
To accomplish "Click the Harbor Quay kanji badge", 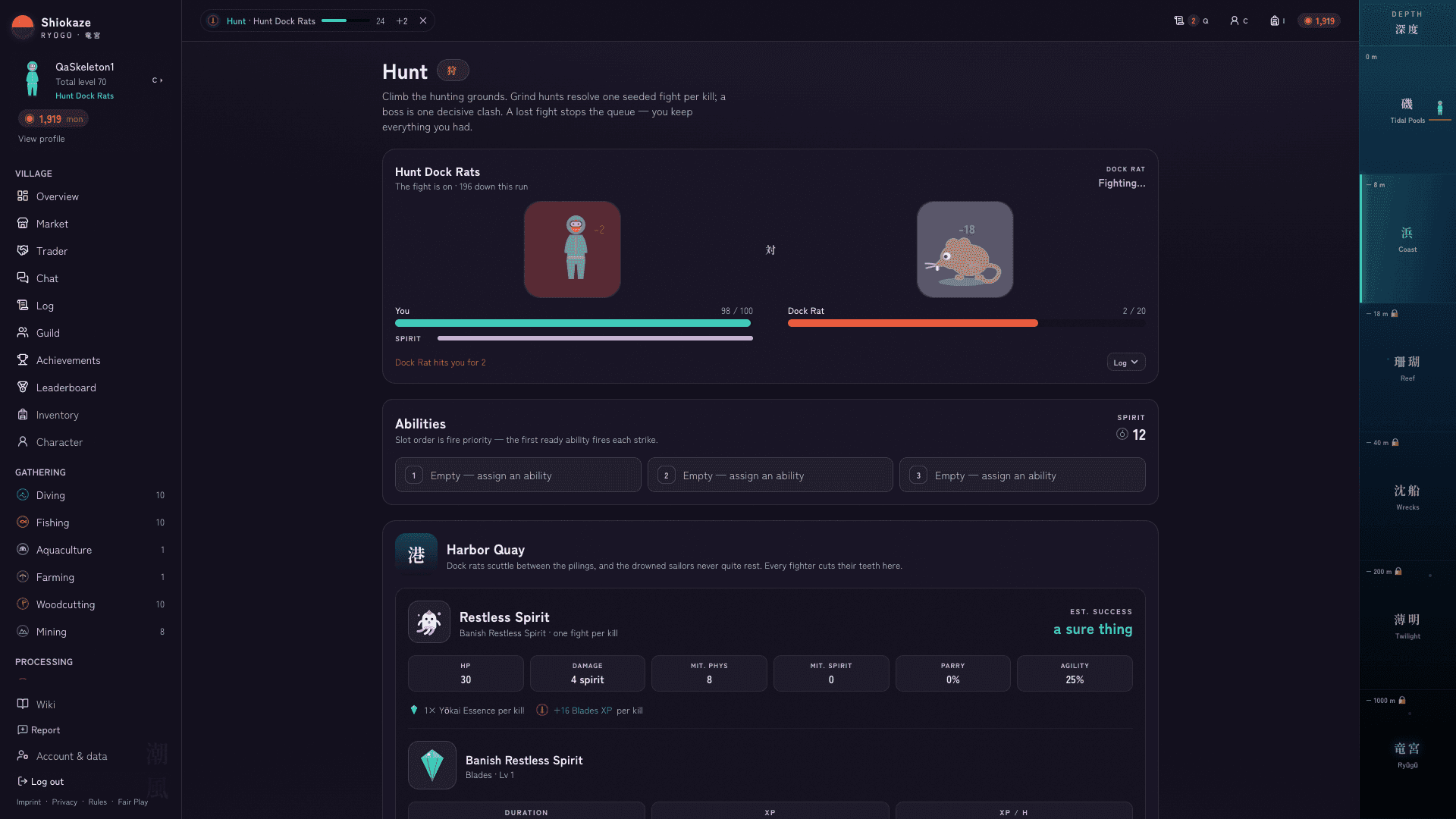I will pos(416,554).
